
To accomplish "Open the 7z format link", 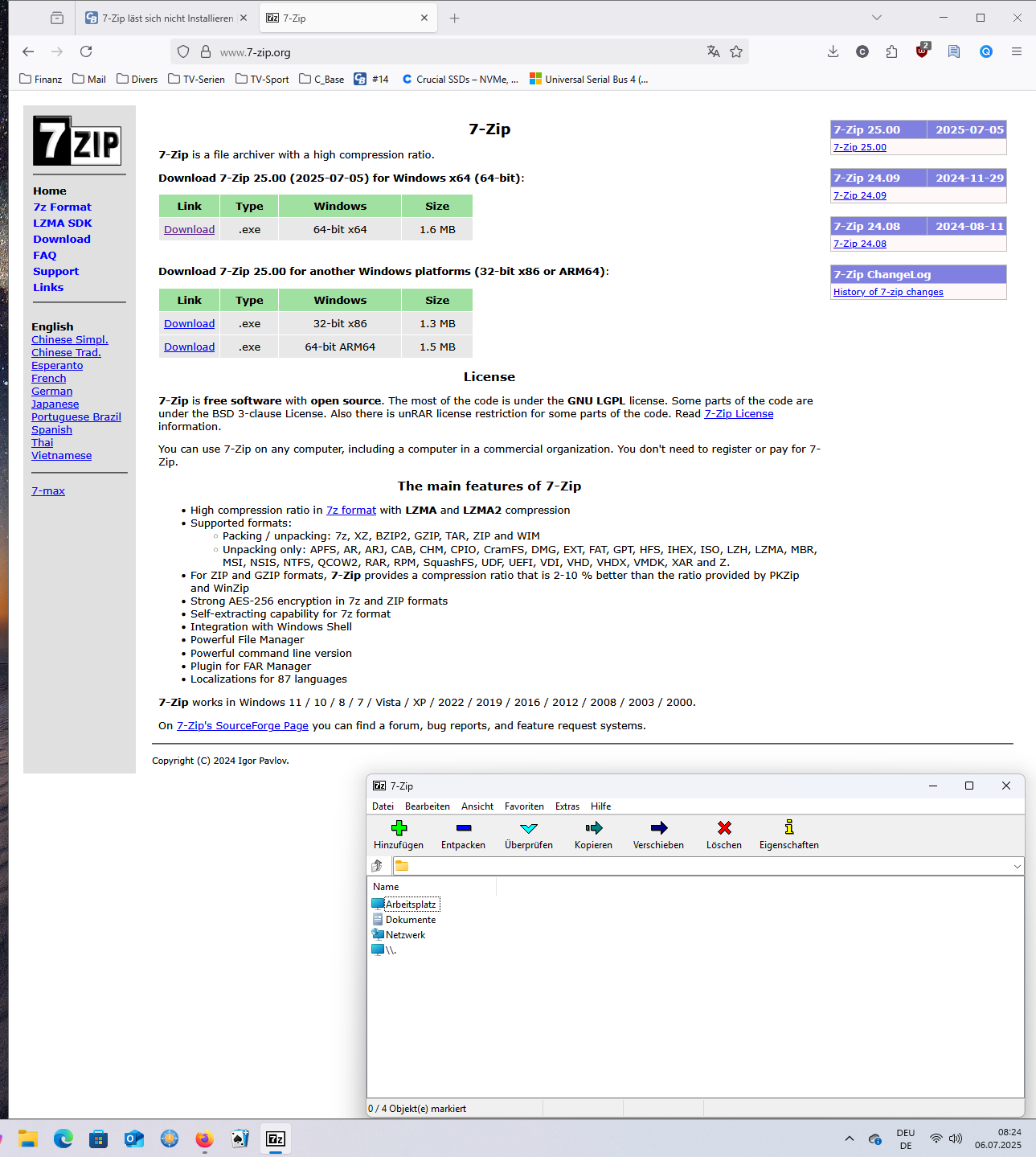I will (351, 510).
